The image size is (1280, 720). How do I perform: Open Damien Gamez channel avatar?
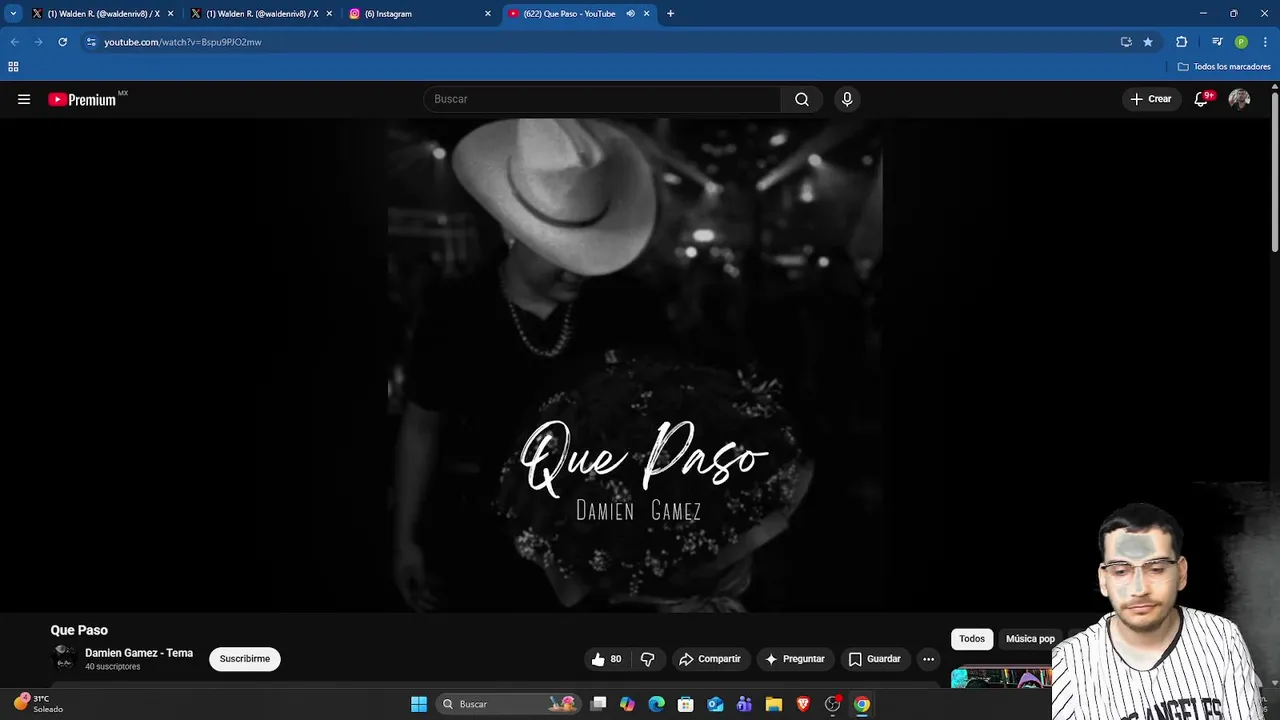click(64, 658)
